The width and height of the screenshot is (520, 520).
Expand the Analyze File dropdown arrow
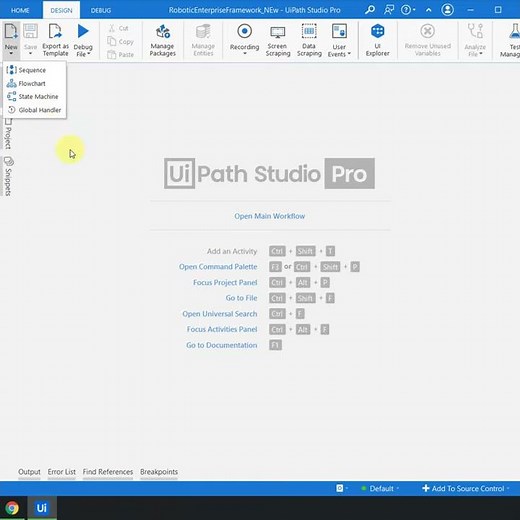[481, 53]
